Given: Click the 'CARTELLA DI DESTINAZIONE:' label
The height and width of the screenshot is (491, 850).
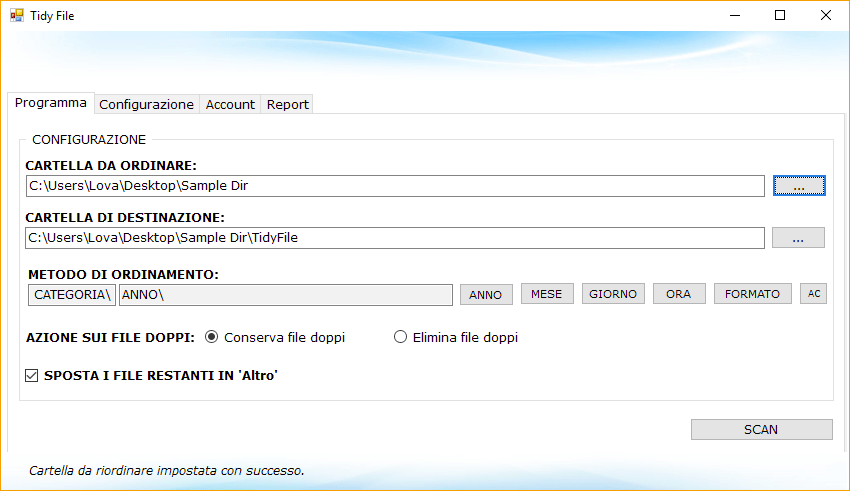Looking at the screenshot, I should click(x=125, y=217).
